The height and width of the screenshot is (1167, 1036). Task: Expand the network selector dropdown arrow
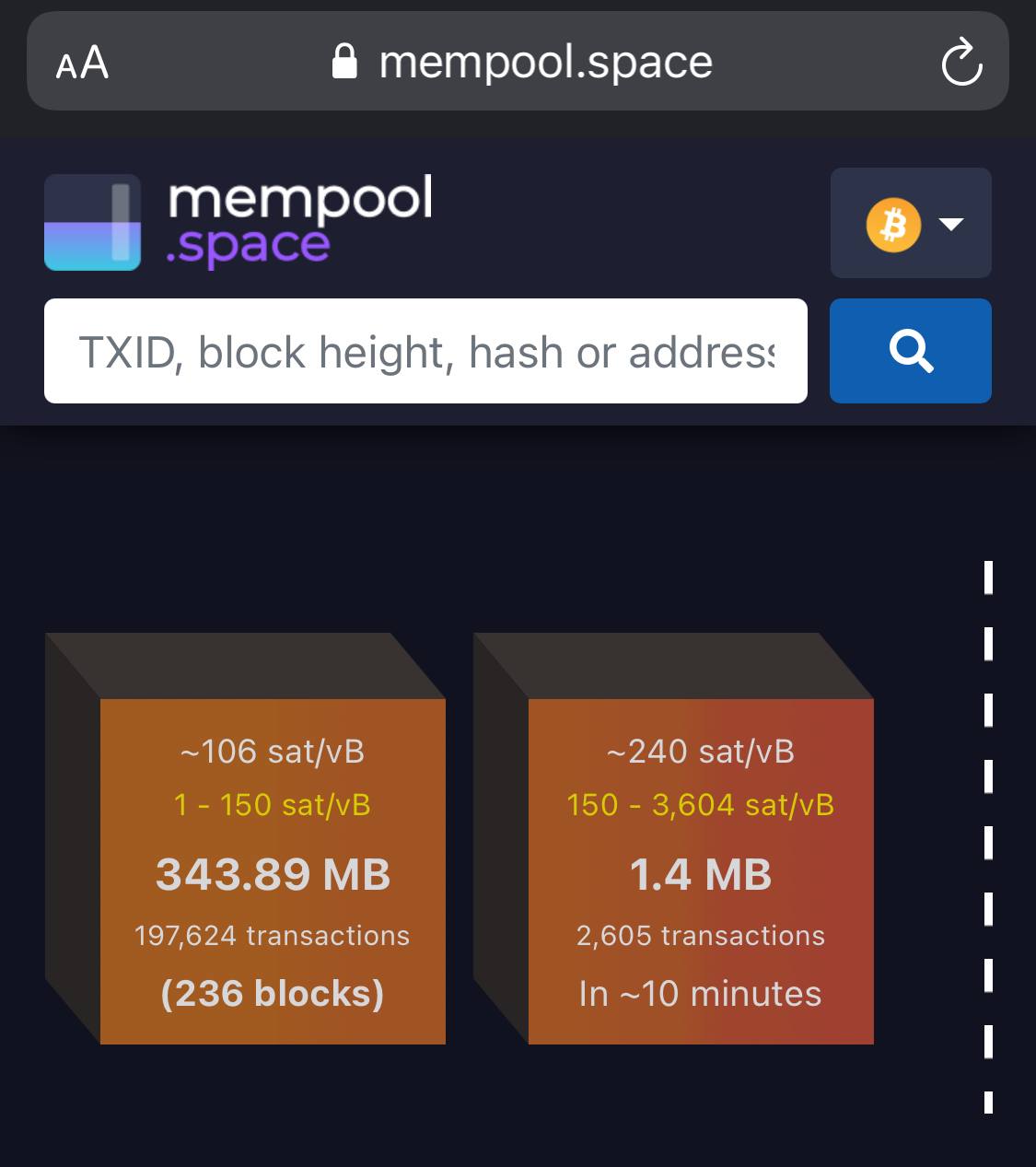(x=950, y=224)
